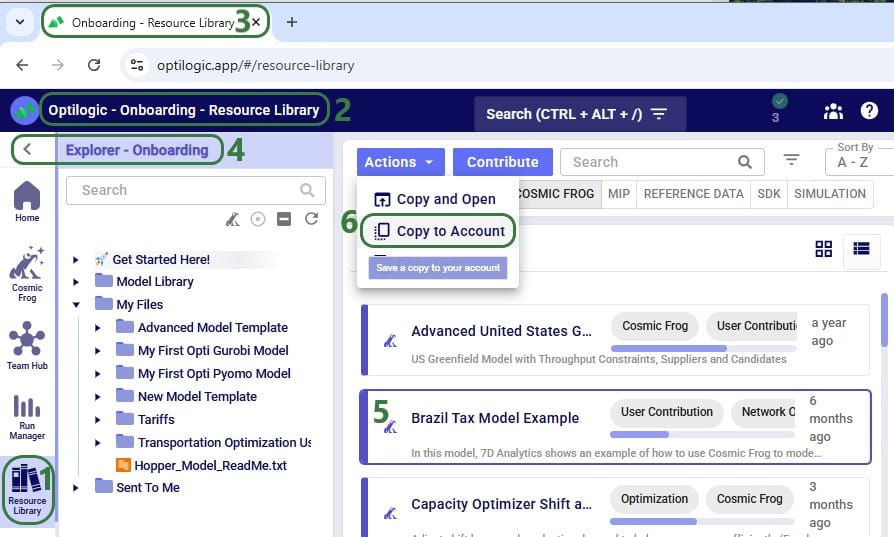Open the Sort By A - Z dropdown
Viewport: 894px width, 537px height.
[x=859, y=162]
